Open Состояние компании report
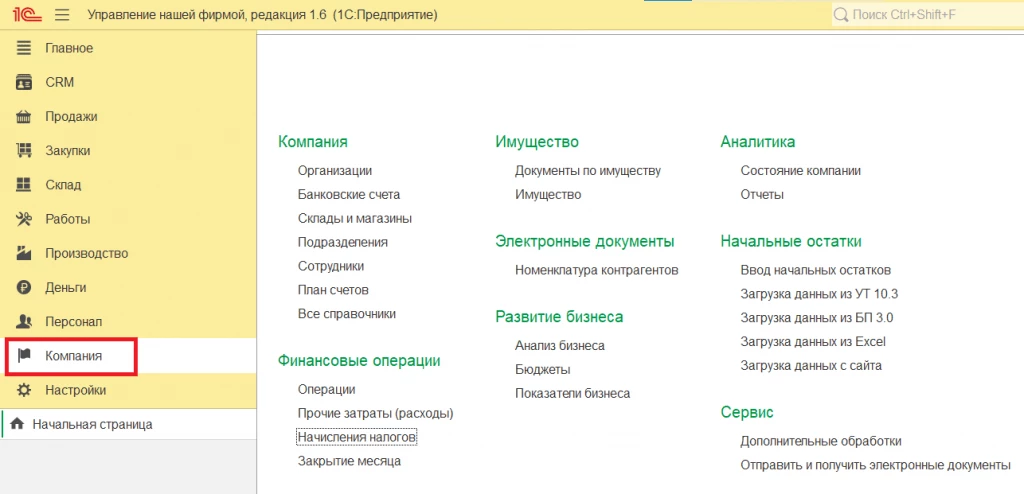This screenshot has height=494, width=1024. [x=801, y=171]
